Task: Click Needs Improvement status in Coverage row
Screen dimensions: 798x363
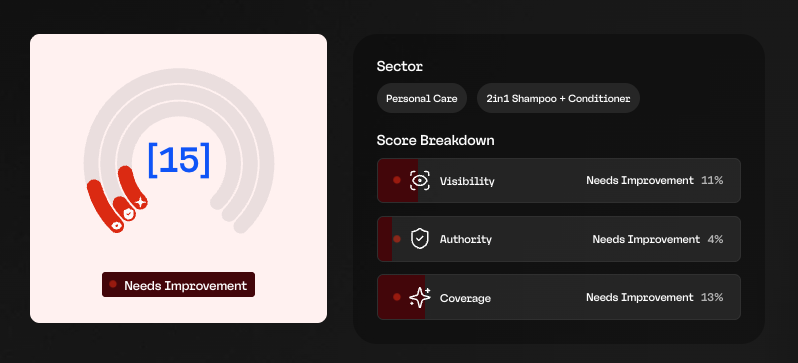Action: click(640, 297)
